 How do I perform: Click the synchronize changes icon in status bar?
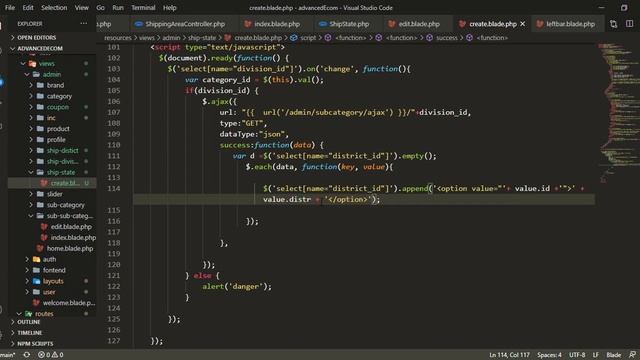point(27,355)
